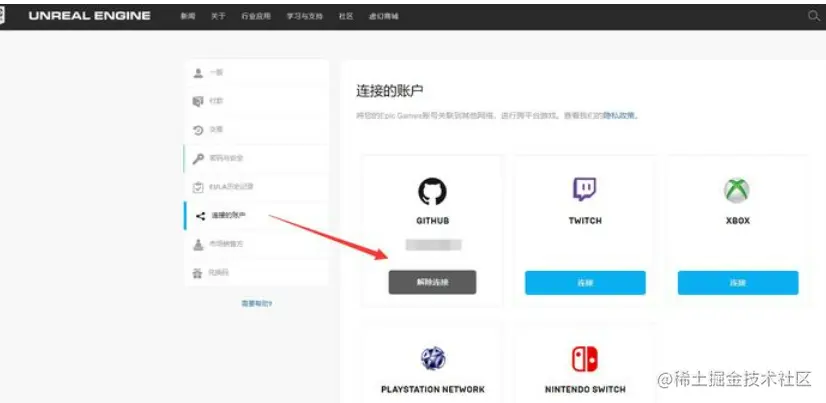Connect the Twitch account

pos(585,283)
